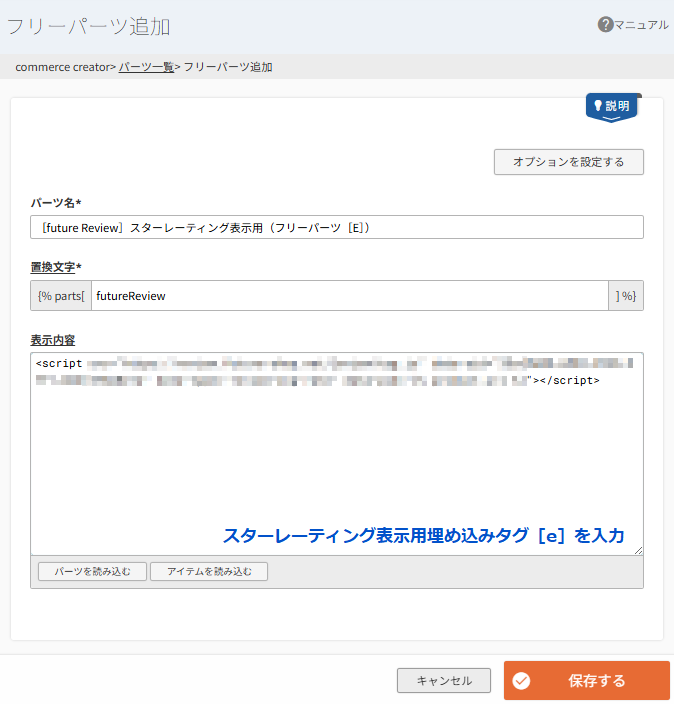Click the ]%} suffix label
674x704 pixels.
pyautogui.click(x=626, y=296)
